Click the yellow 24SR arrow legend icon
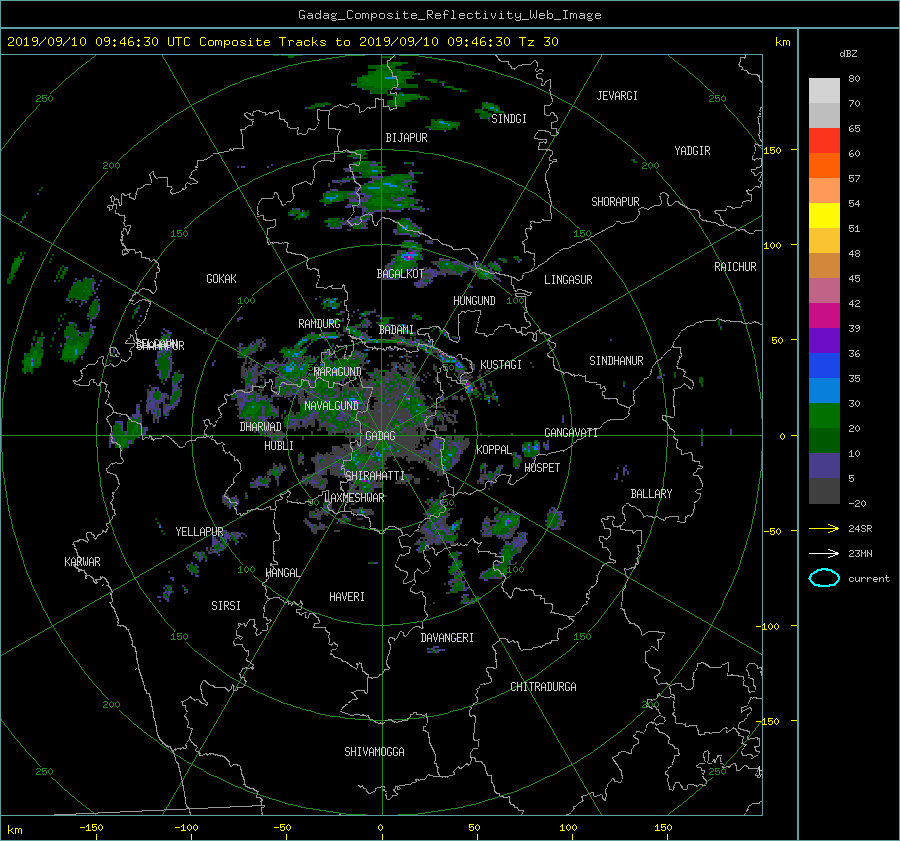Screen dimensions: 900x841 (824, 529)
